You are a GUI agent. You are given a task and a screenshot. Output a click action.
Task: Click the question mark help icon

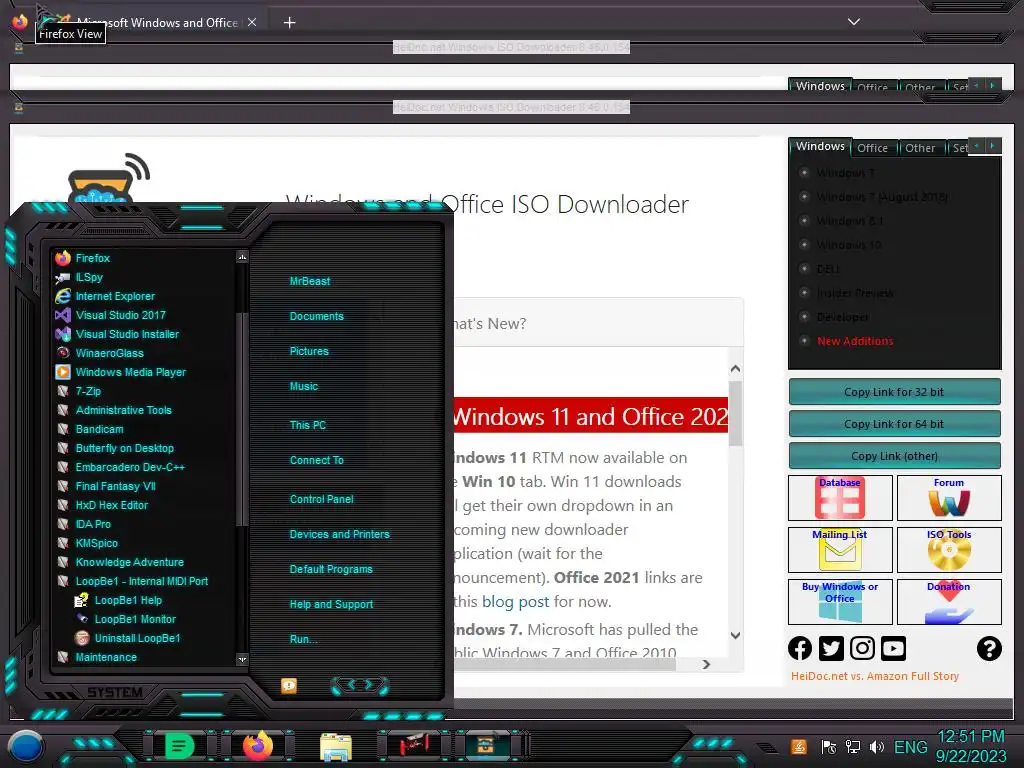click(x=989, y=648)
